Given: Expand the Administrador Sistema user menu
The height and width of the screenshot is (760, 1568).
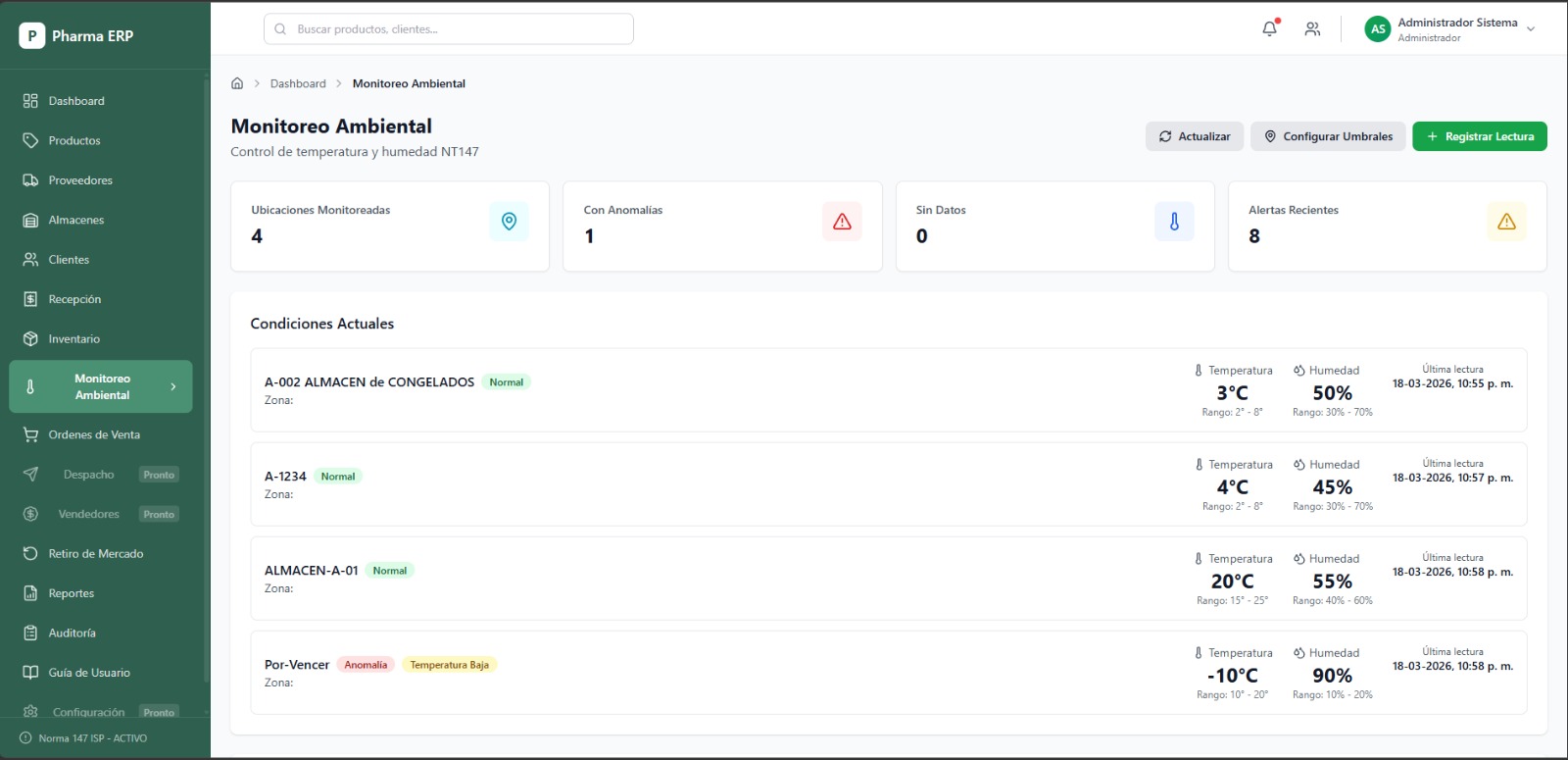Looking at the screenshot, I should tap(1530, 29).
